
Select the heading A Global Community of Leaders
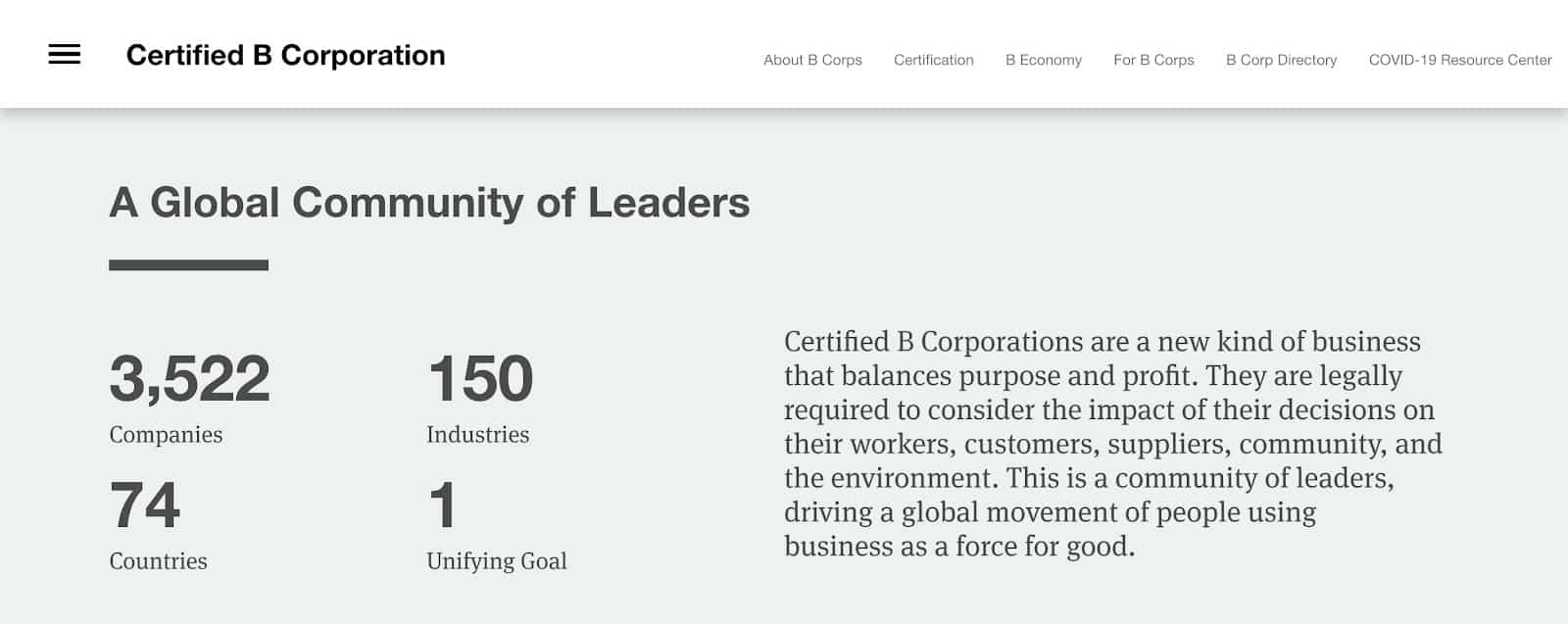430,205
